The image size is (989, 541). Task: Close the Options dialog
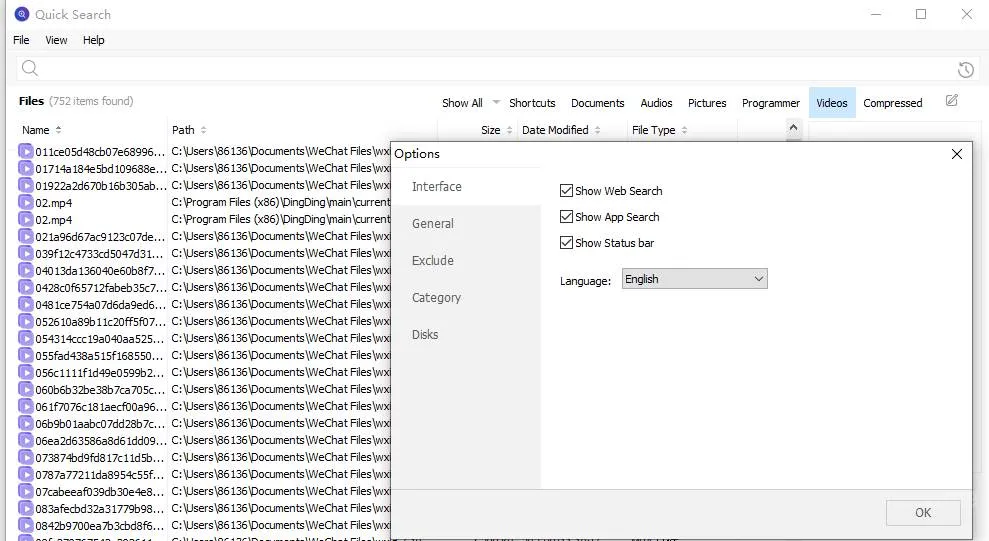click(957, 154)
